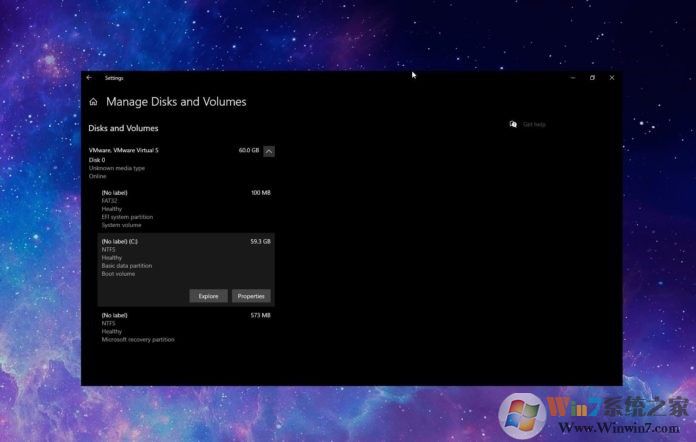Image resolution: width=696 pixels, height=442 pixels.
Task: Open Properties for the C: volume
Action: click(x=251, y=296)
